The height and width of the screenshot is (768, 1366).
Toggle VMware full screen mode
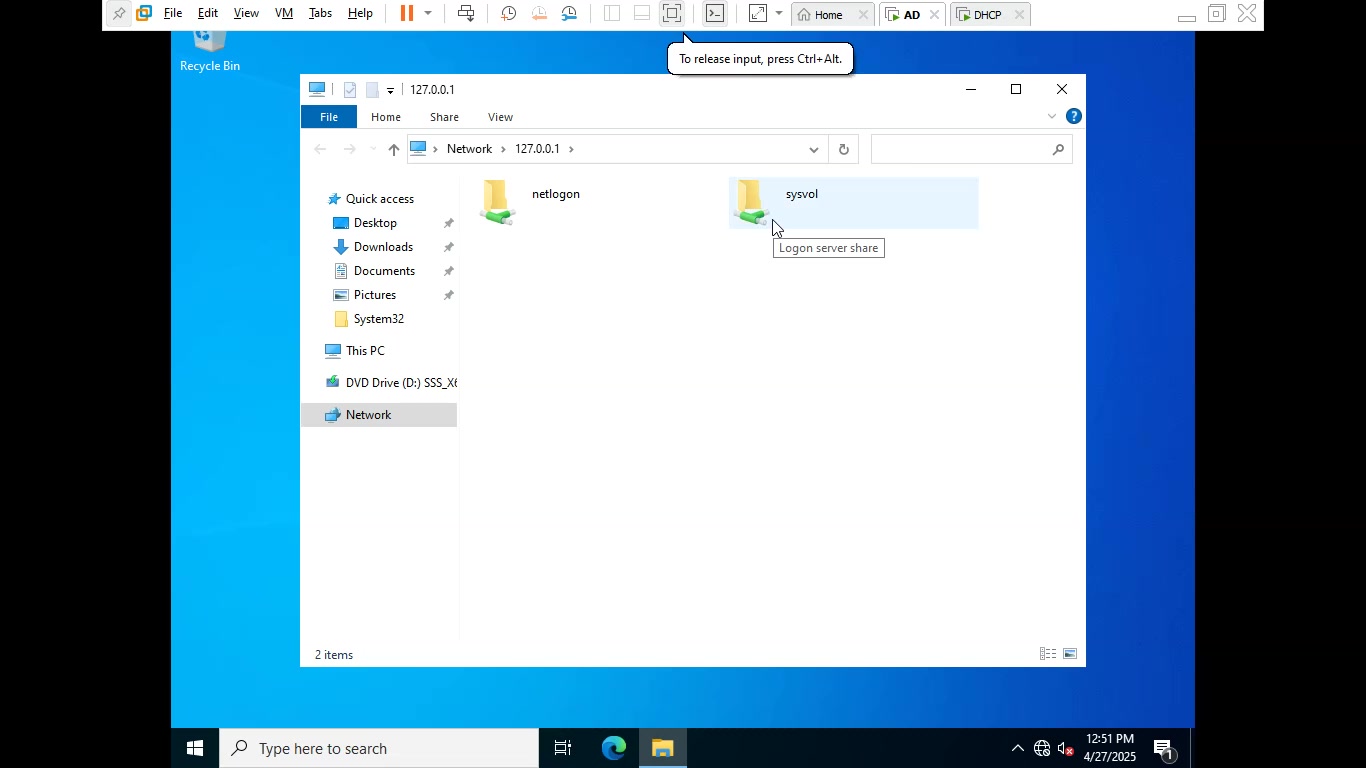click(672, 14)
